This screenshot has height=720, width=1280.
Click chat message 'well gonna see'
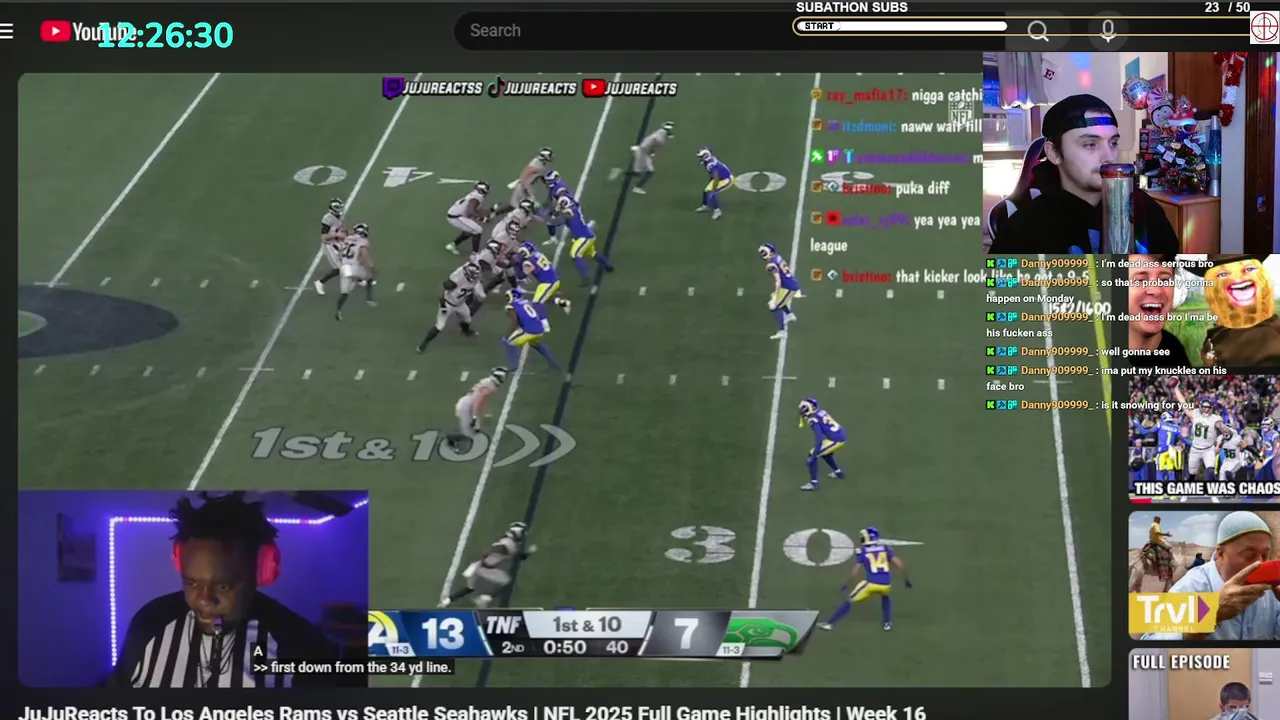coord(1078,352)
